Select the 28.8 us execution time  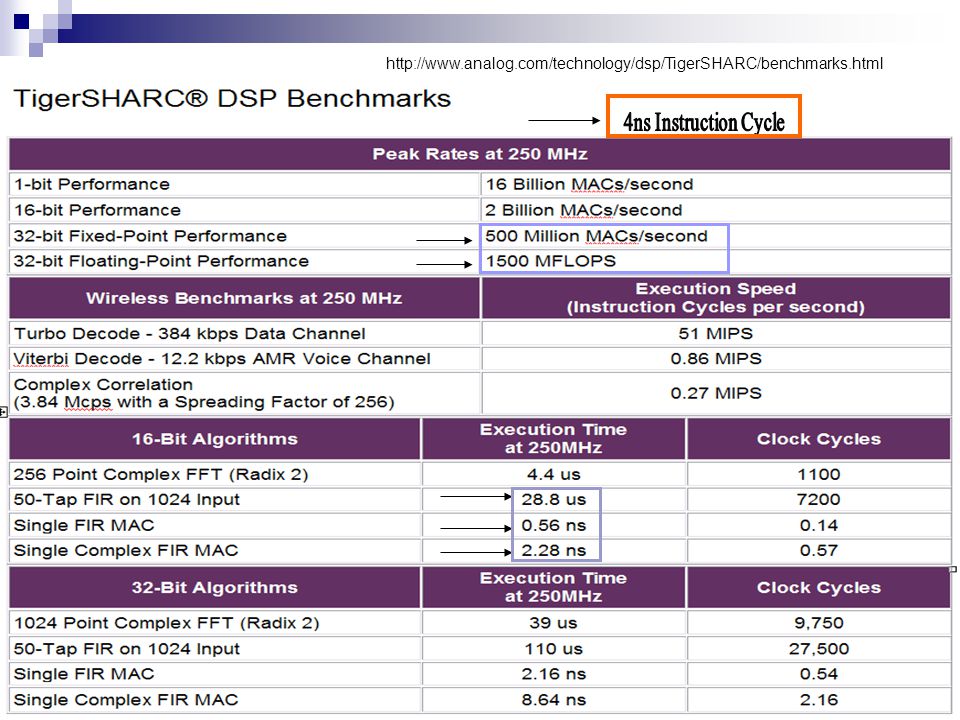coord(553,500)
